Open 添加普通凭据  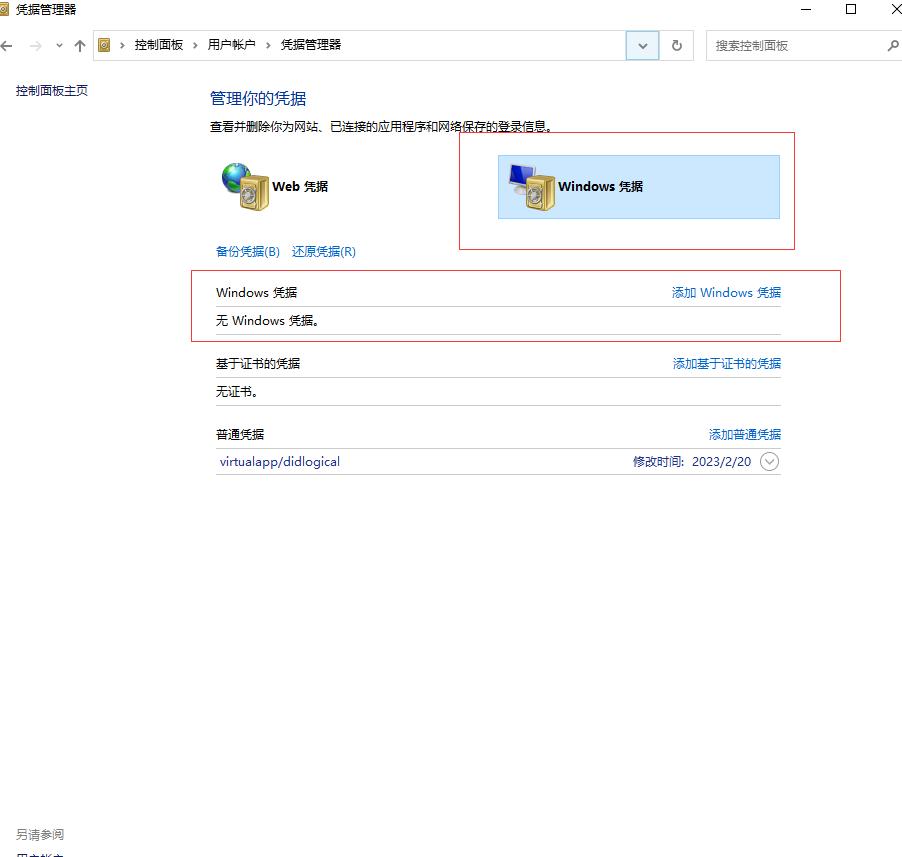click(x=747, y=434)
